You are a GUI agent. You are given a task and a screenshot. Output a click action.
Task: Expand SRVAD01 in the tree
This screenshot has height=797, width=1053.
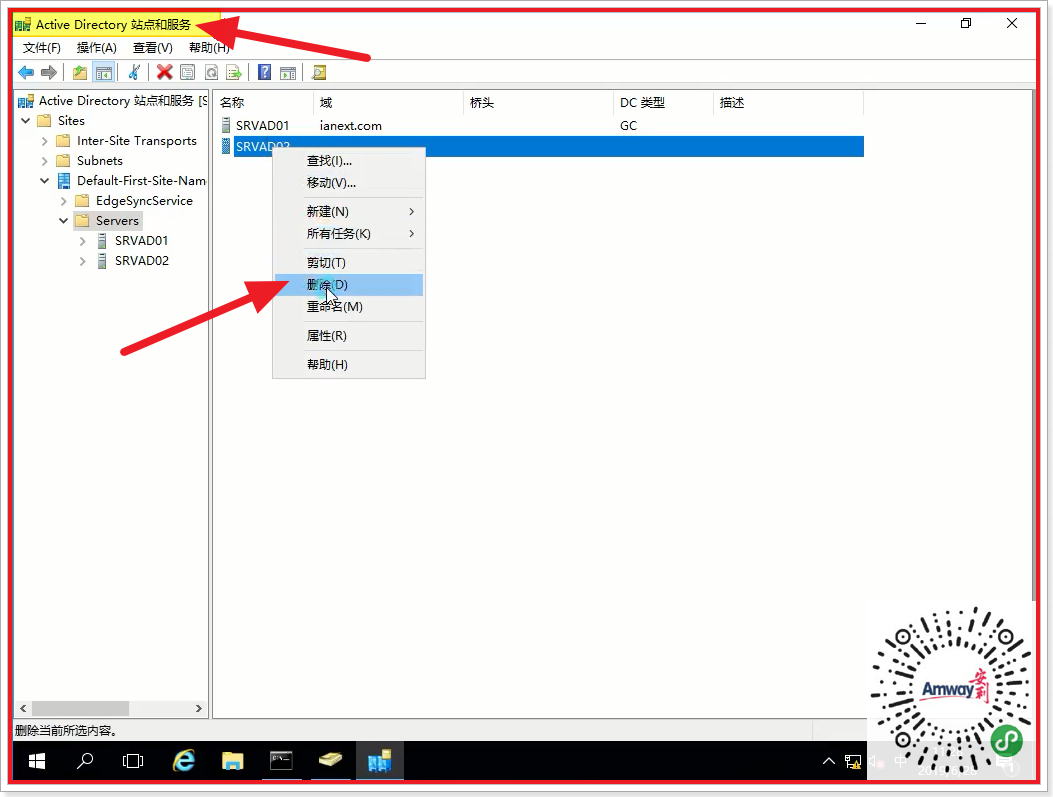click(x=82, y=241)
